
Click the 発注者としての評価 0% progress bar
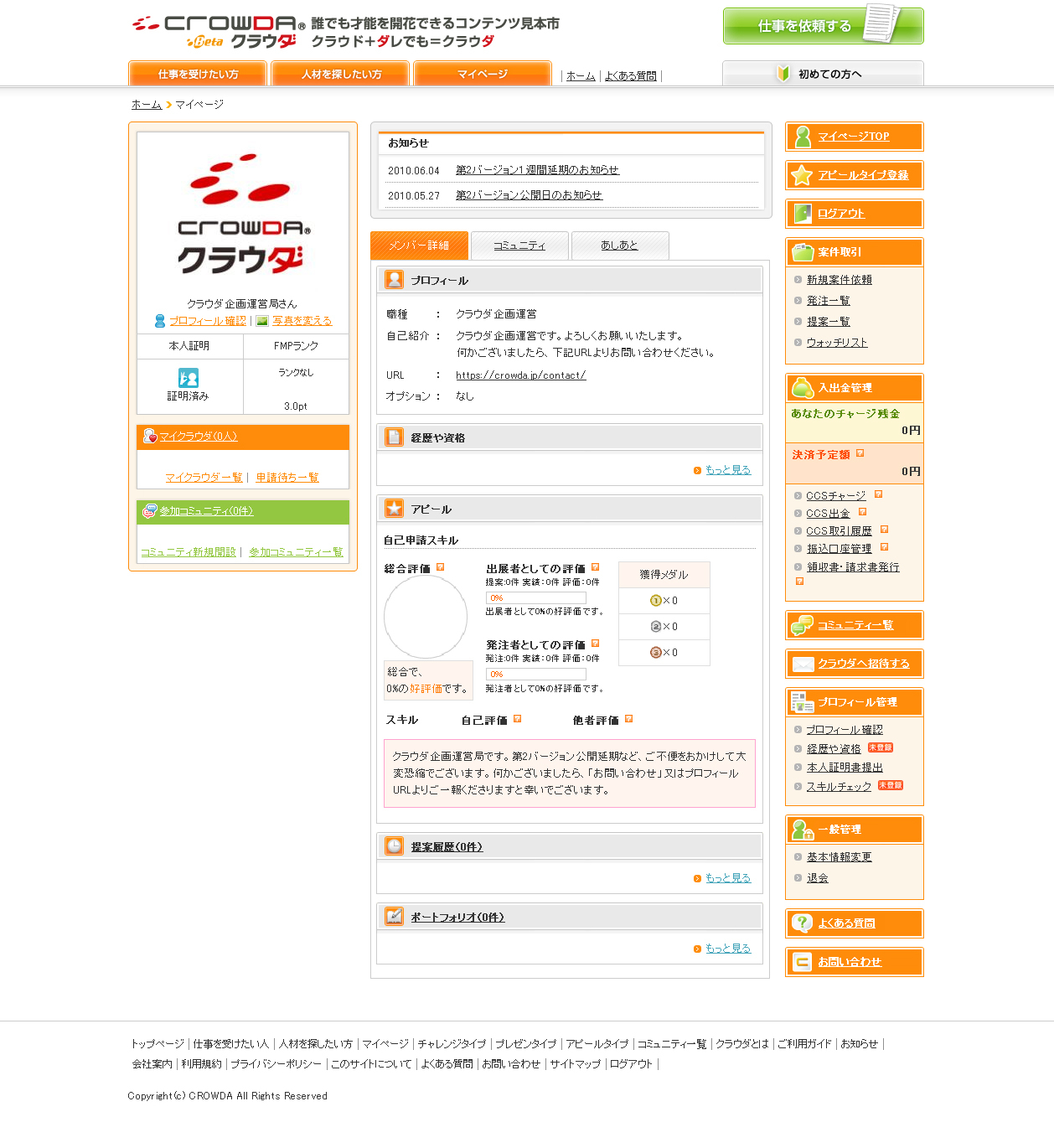click(536, 674)
